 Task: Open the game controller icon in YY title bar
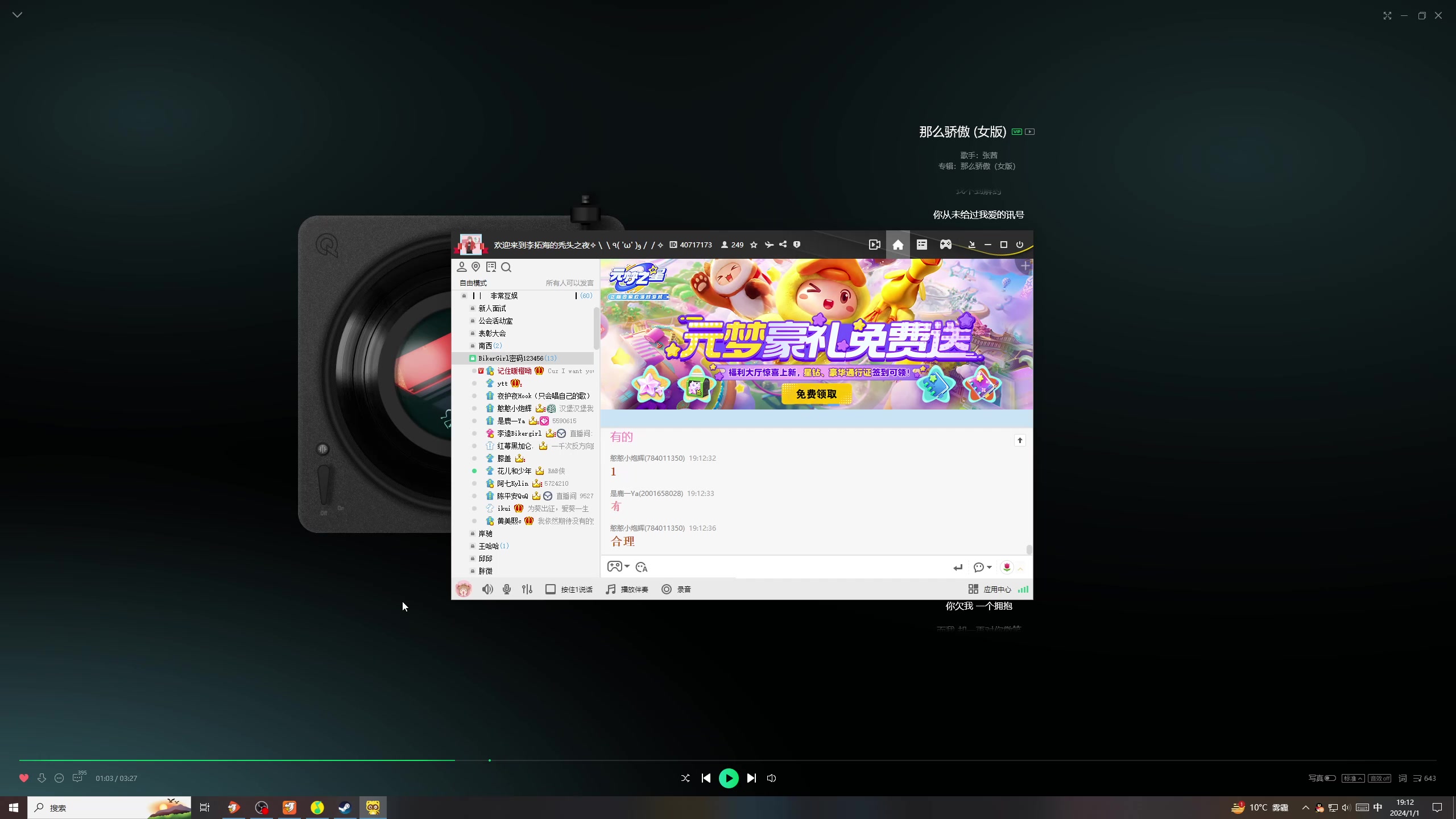pos(945,245)
